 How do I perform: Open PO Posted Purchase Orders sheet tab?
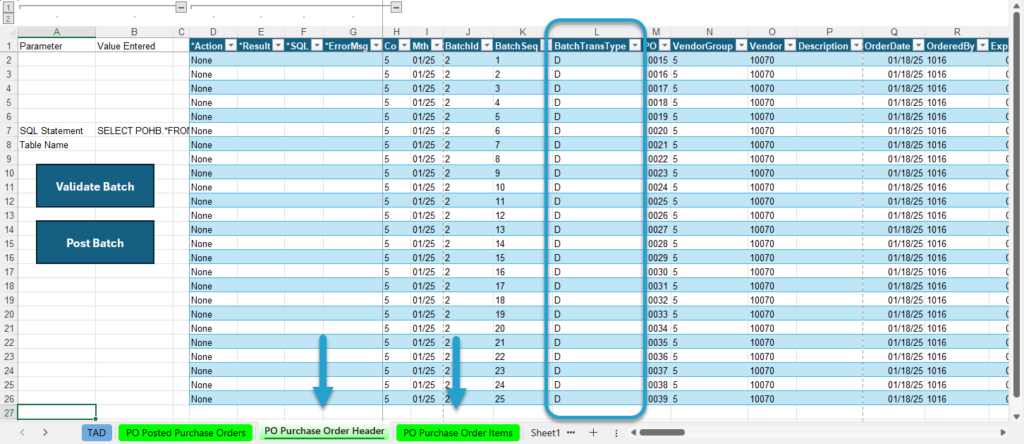[x=185, y=432]
